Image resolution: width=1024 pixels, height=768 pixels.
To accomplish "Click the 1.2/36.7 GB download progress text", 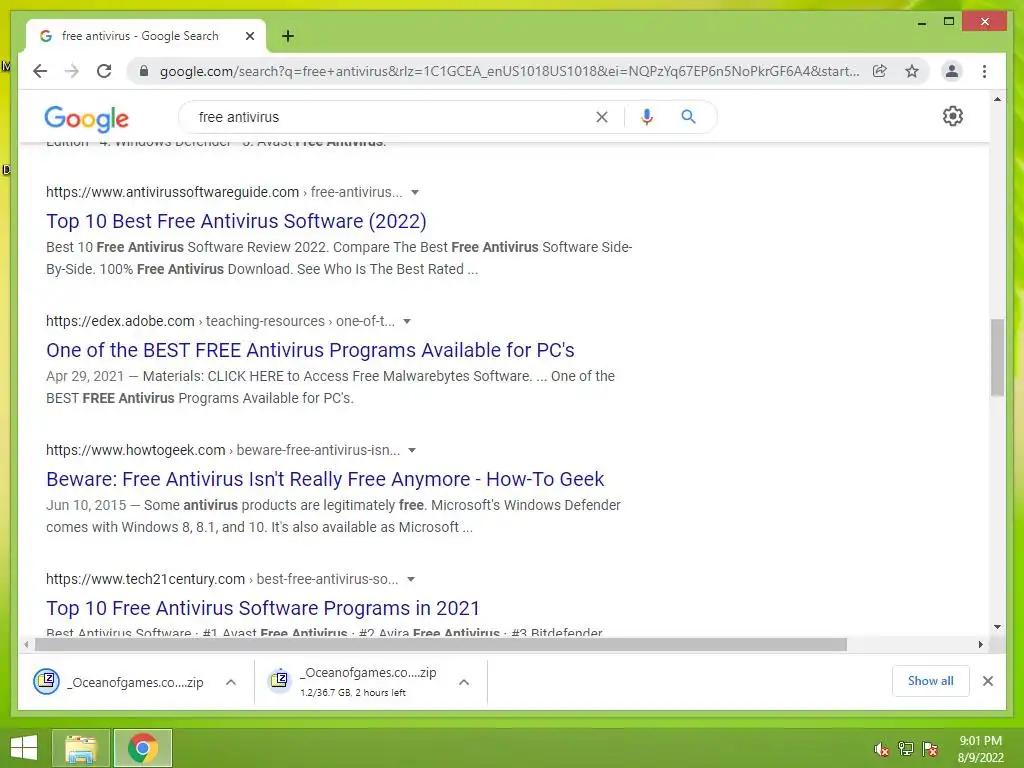I will click(353, 693).
